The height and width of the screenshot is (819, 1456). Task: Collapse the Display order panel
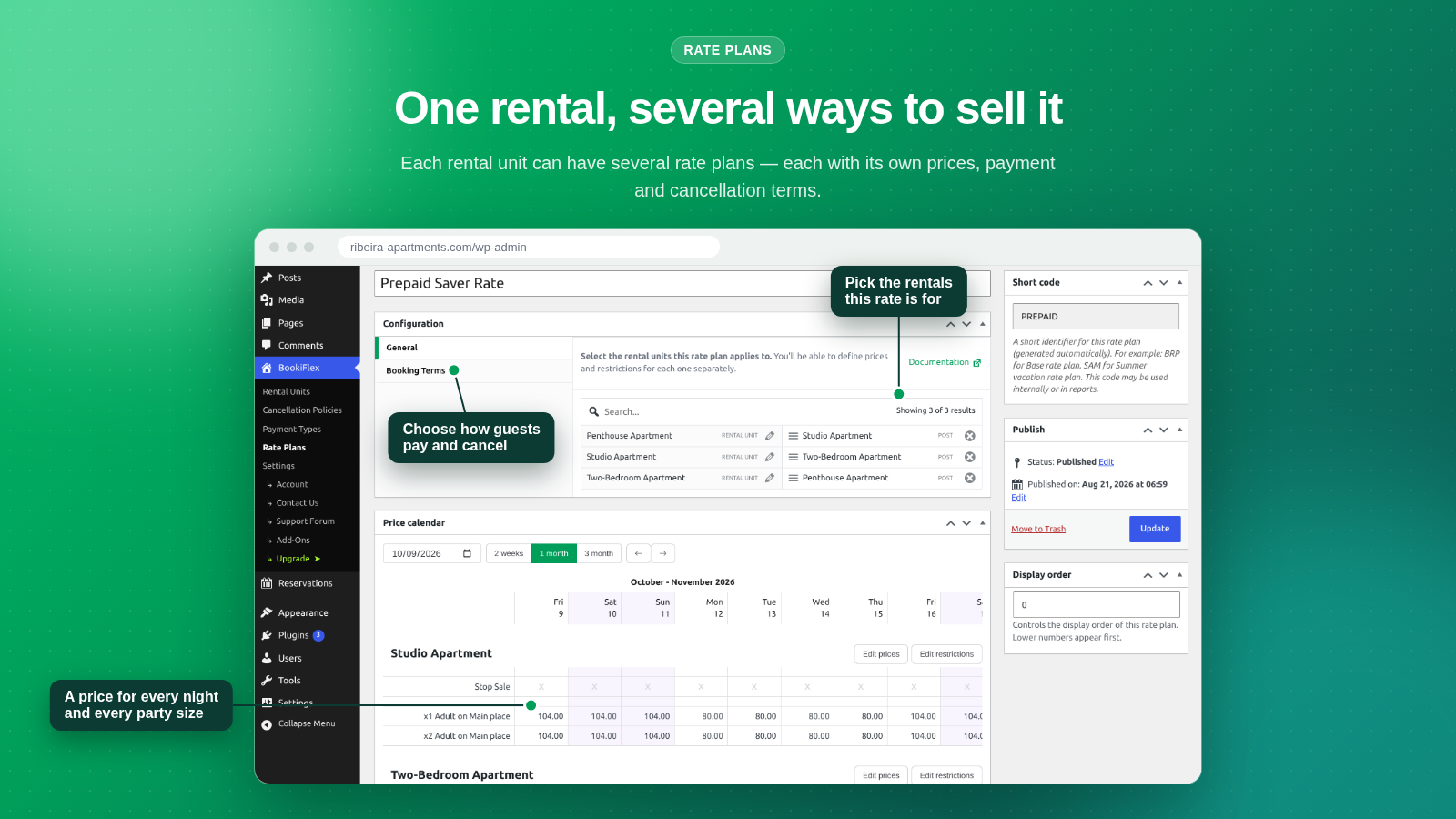point(1179,575)
